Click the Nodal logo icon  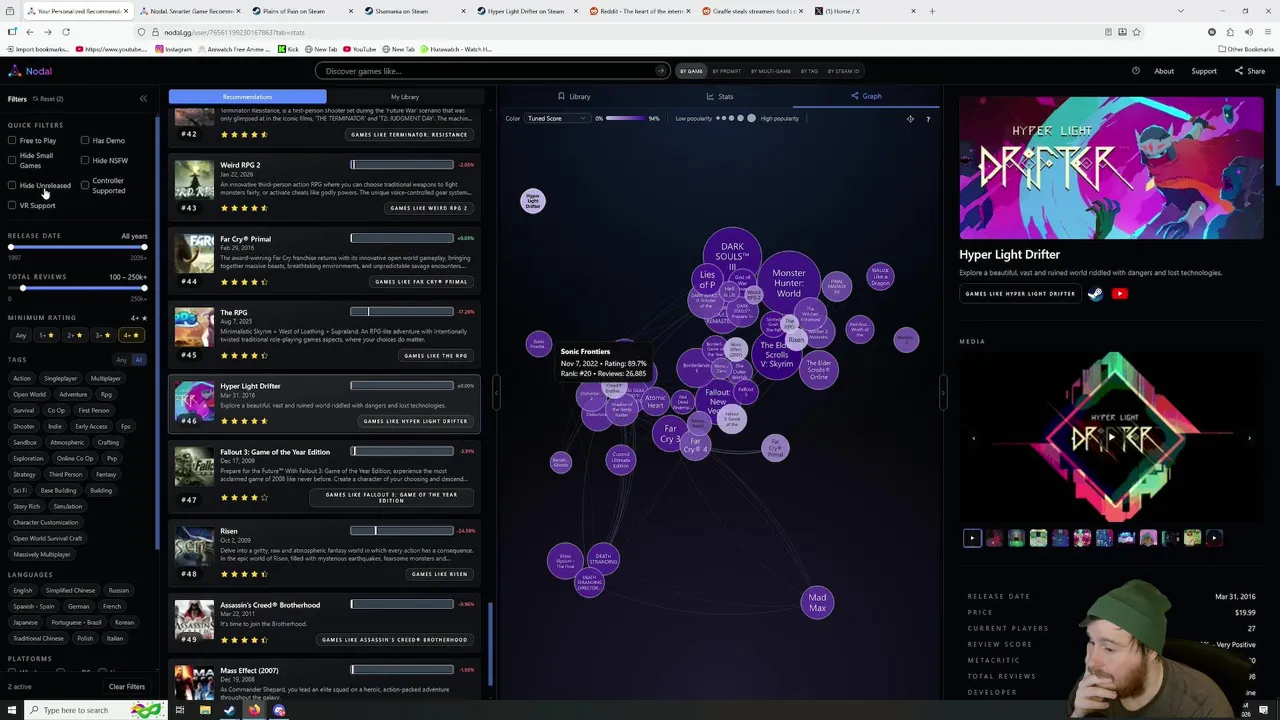(x=14, y=71)
